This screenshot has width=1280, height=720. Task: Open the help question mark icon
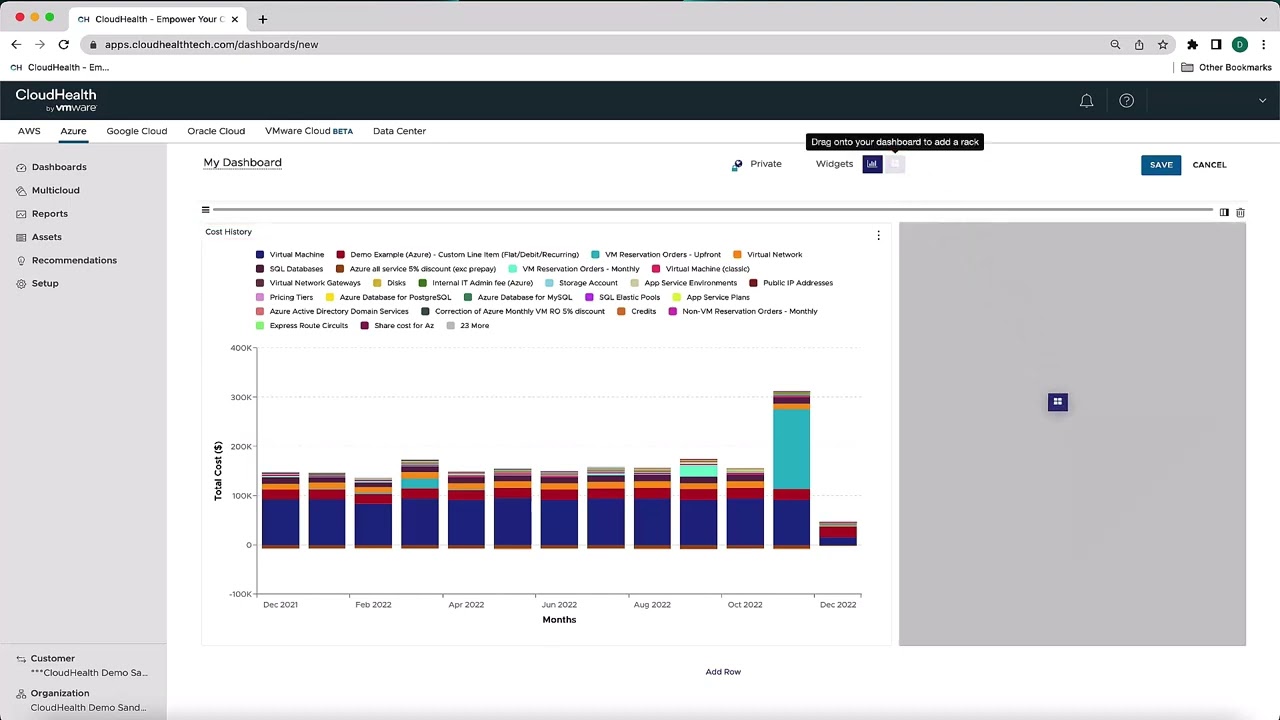(x=1126, y=101)
